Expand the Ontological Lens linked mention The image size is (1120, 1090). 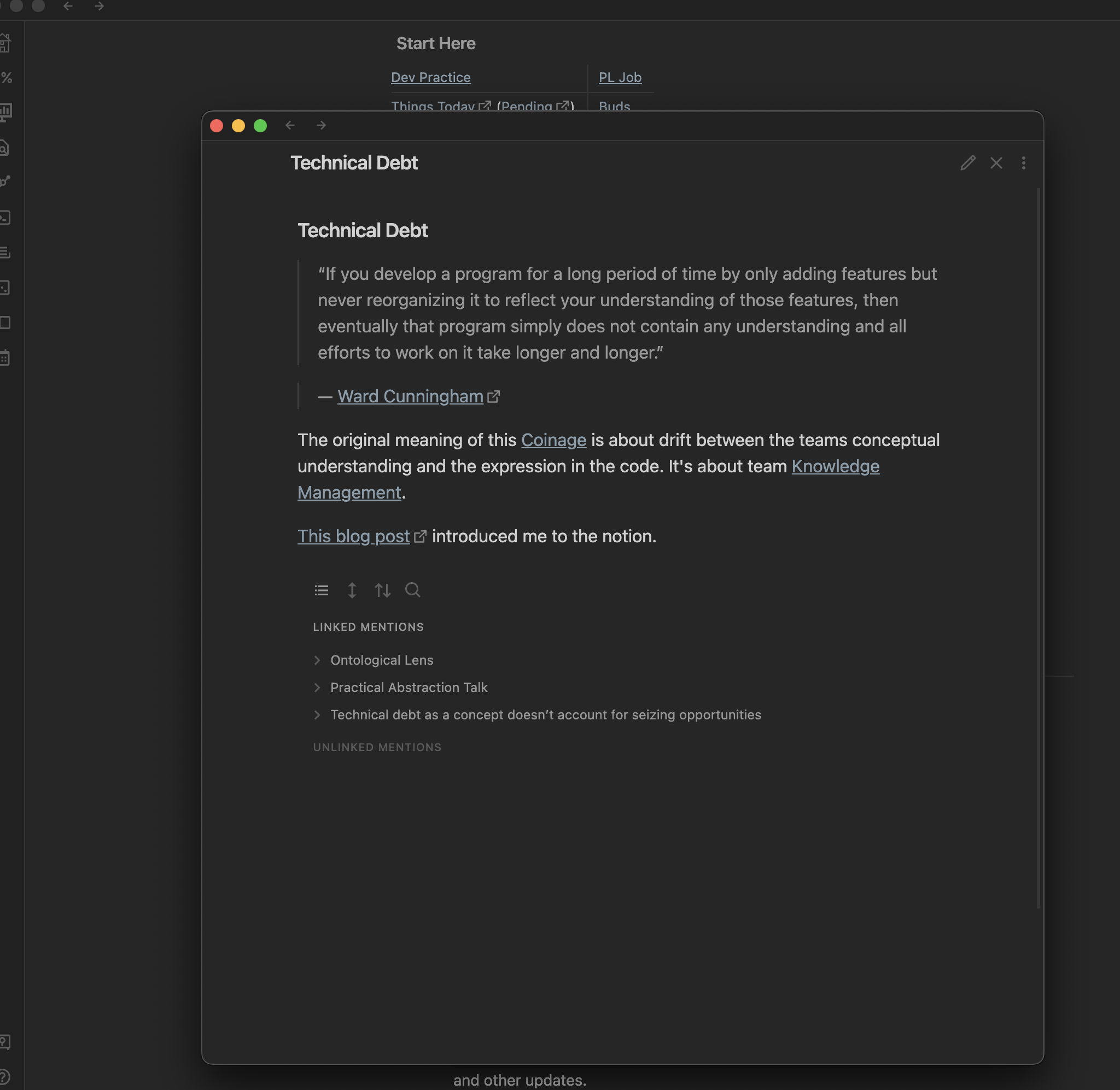(x=317, y=660)
